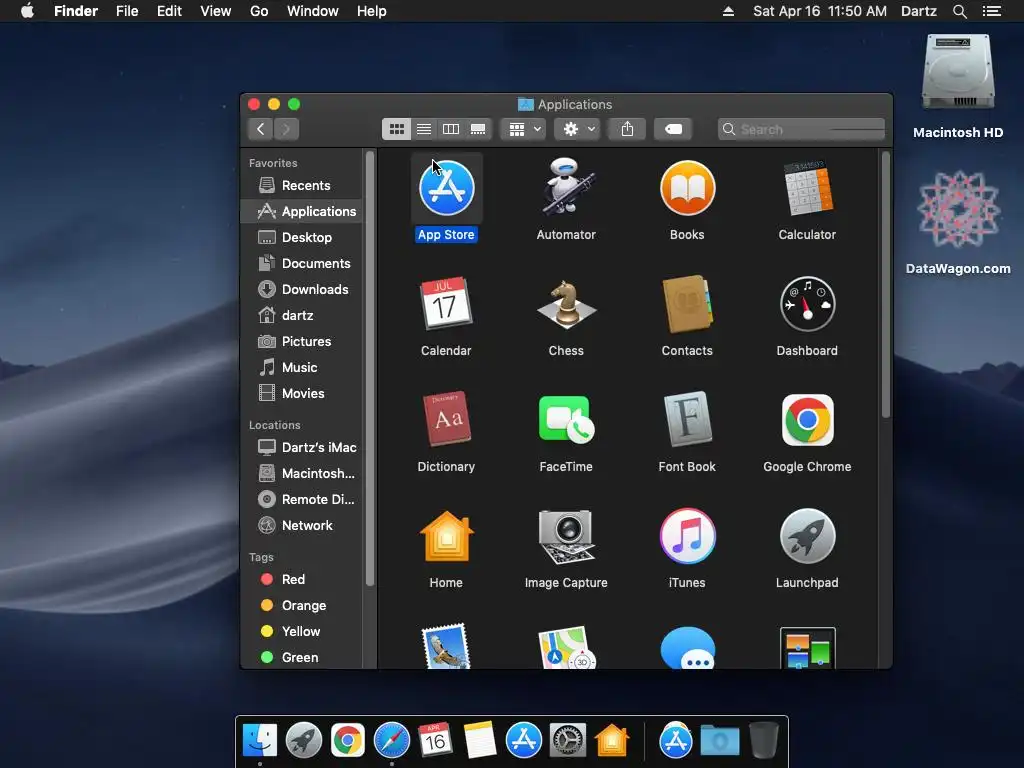Select the Contacts app icon
Viewport: 1024px width, 768px height.
[687, 304]
